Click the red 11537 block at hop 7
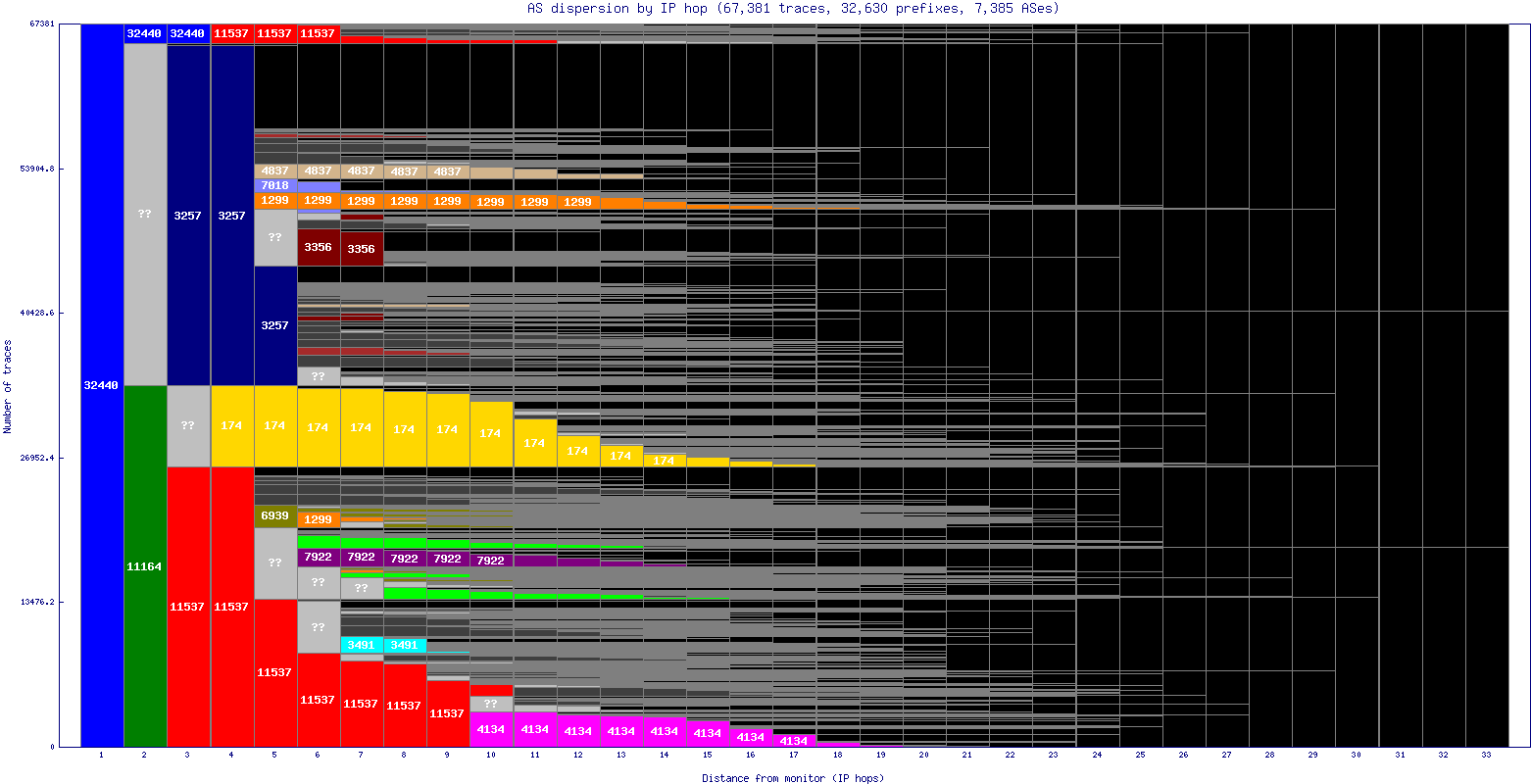Image resolution: width=1531 pixels, height=784 pixels. click(x=362, y=704)
